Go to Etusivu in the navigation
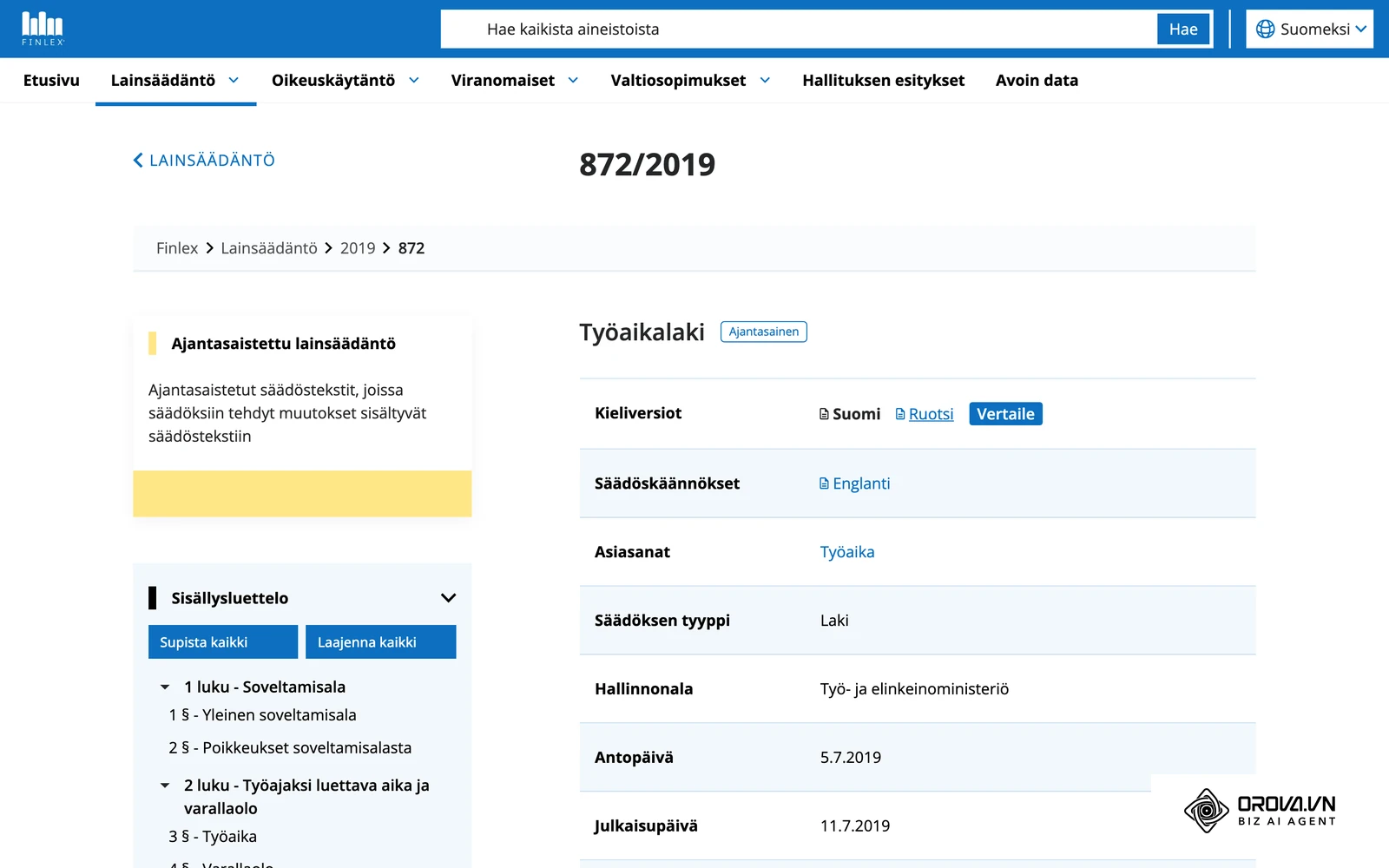This screenshot has height=868, width=1389. (x=51, y=80)
